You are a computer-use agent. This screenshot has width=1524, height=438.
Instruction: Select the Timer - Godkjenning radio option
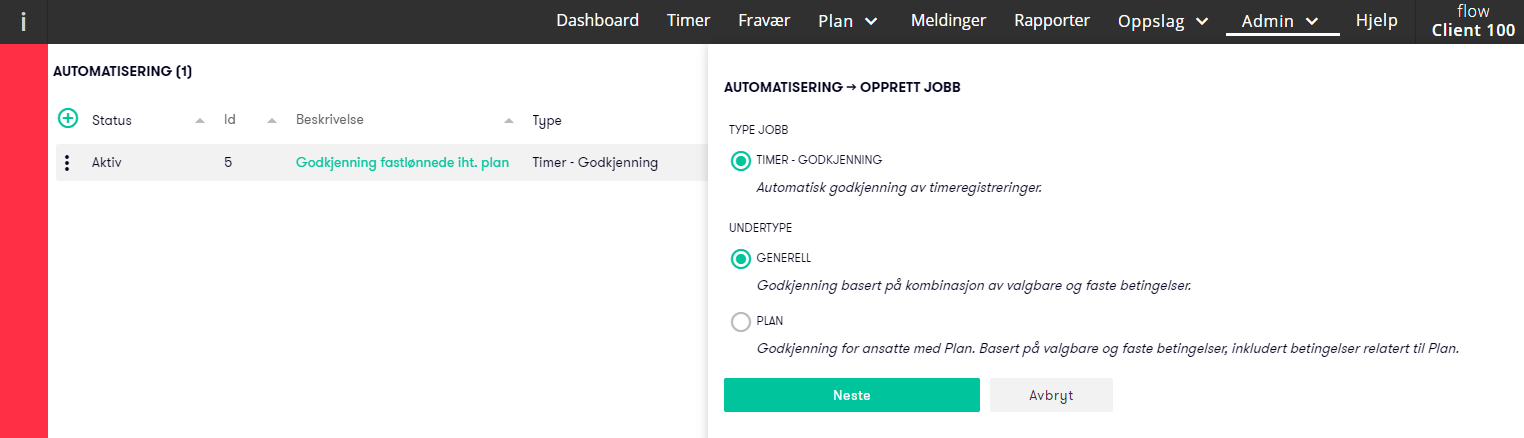(741, 160)
